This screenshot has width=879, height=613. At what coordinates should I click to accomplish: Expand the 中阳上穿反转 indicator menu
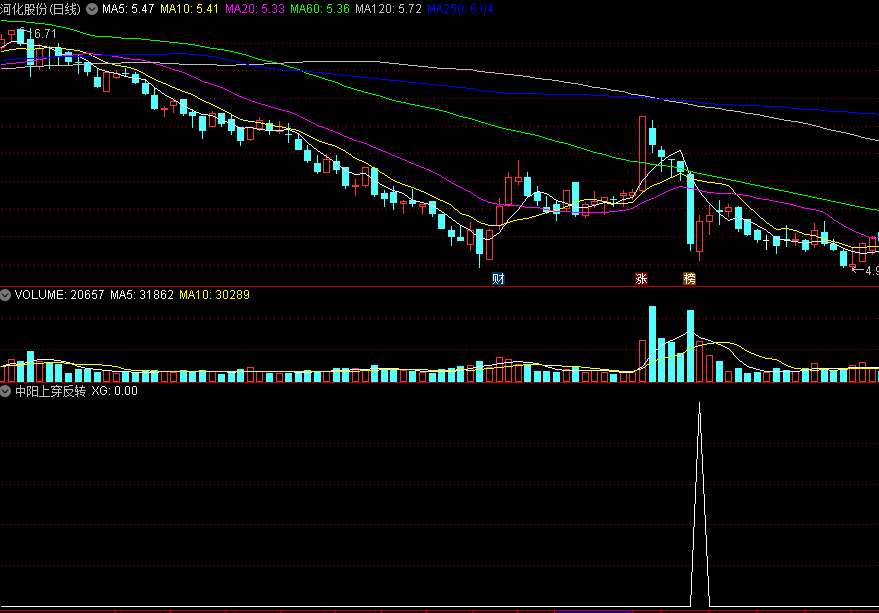coord(6,391)
